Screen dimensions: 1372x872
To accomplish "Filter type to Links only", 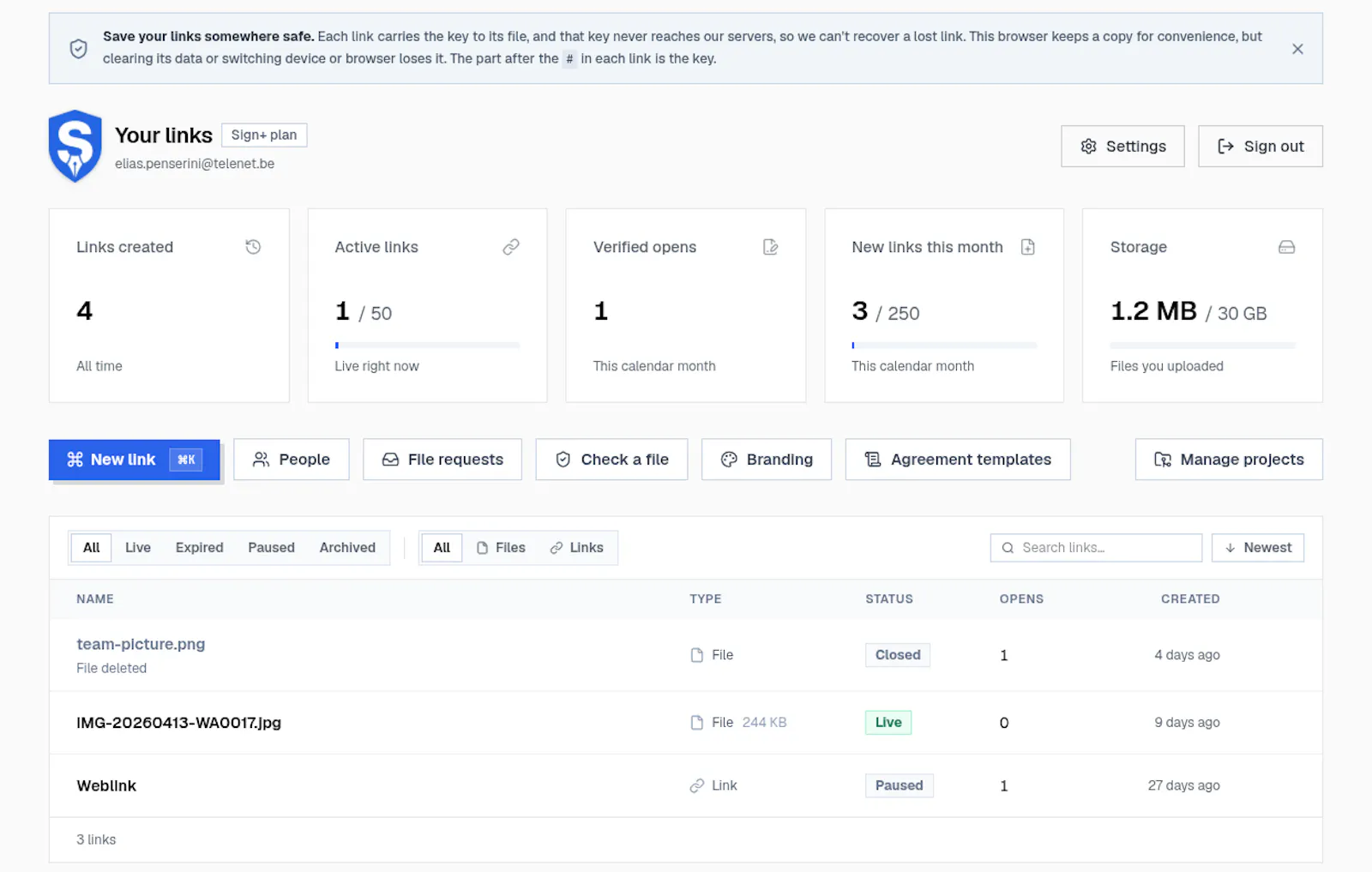I will [x=577, y=548].
